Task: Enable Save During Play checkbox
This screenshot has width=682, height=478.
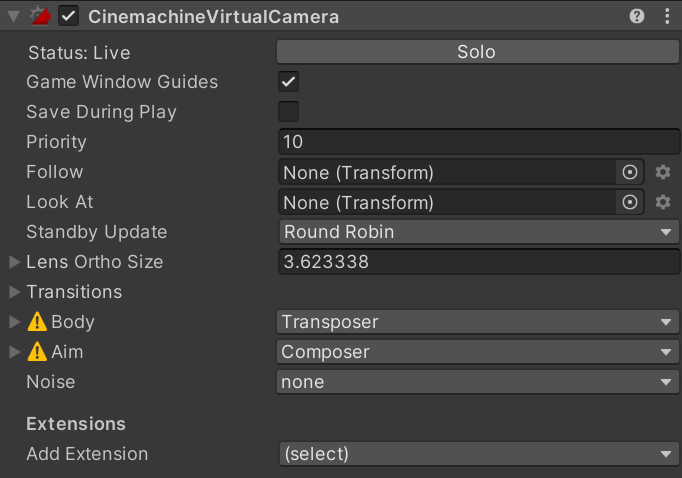Action: pos(289,112)
